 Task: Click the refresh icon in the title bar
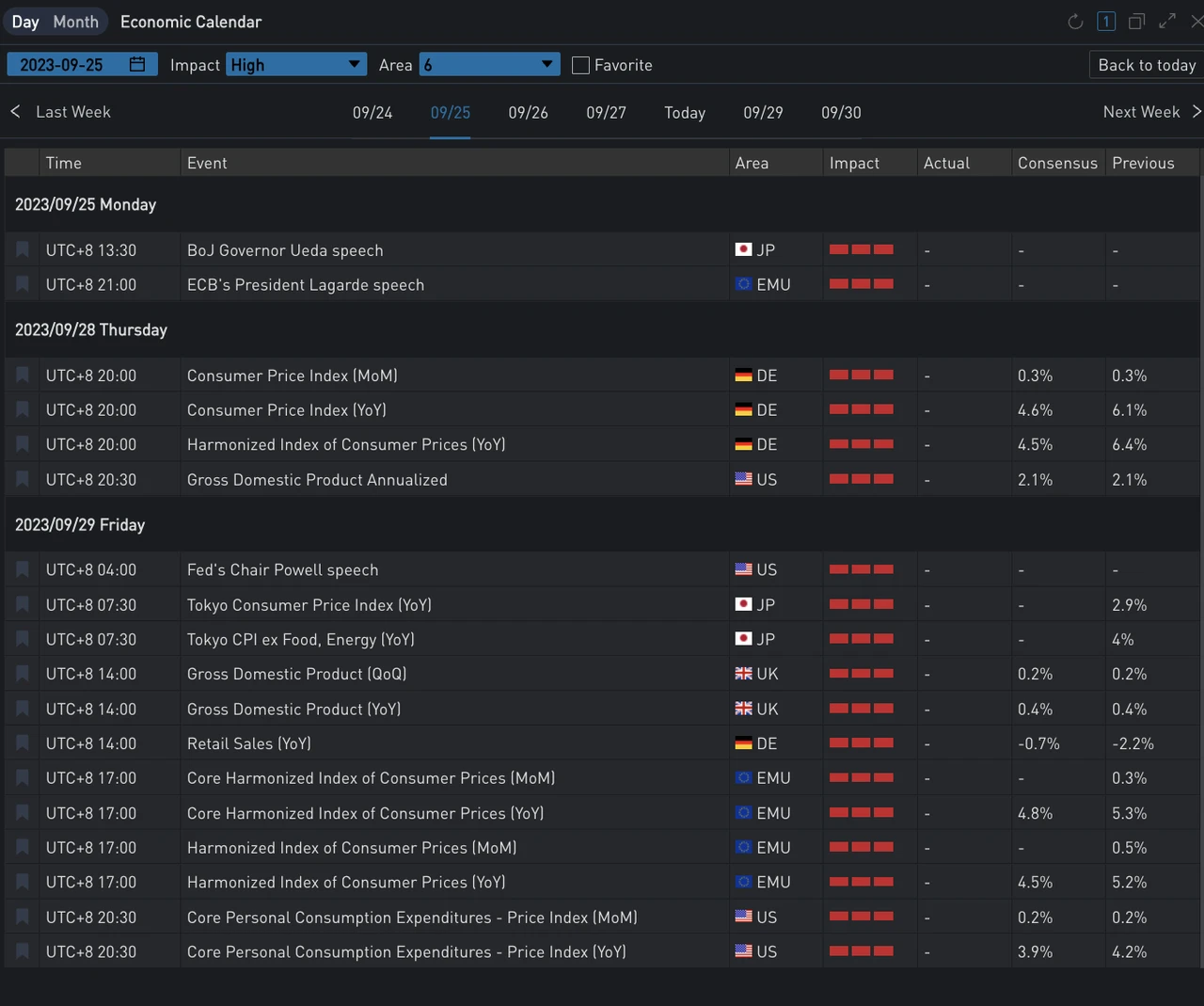[1075, 22]
